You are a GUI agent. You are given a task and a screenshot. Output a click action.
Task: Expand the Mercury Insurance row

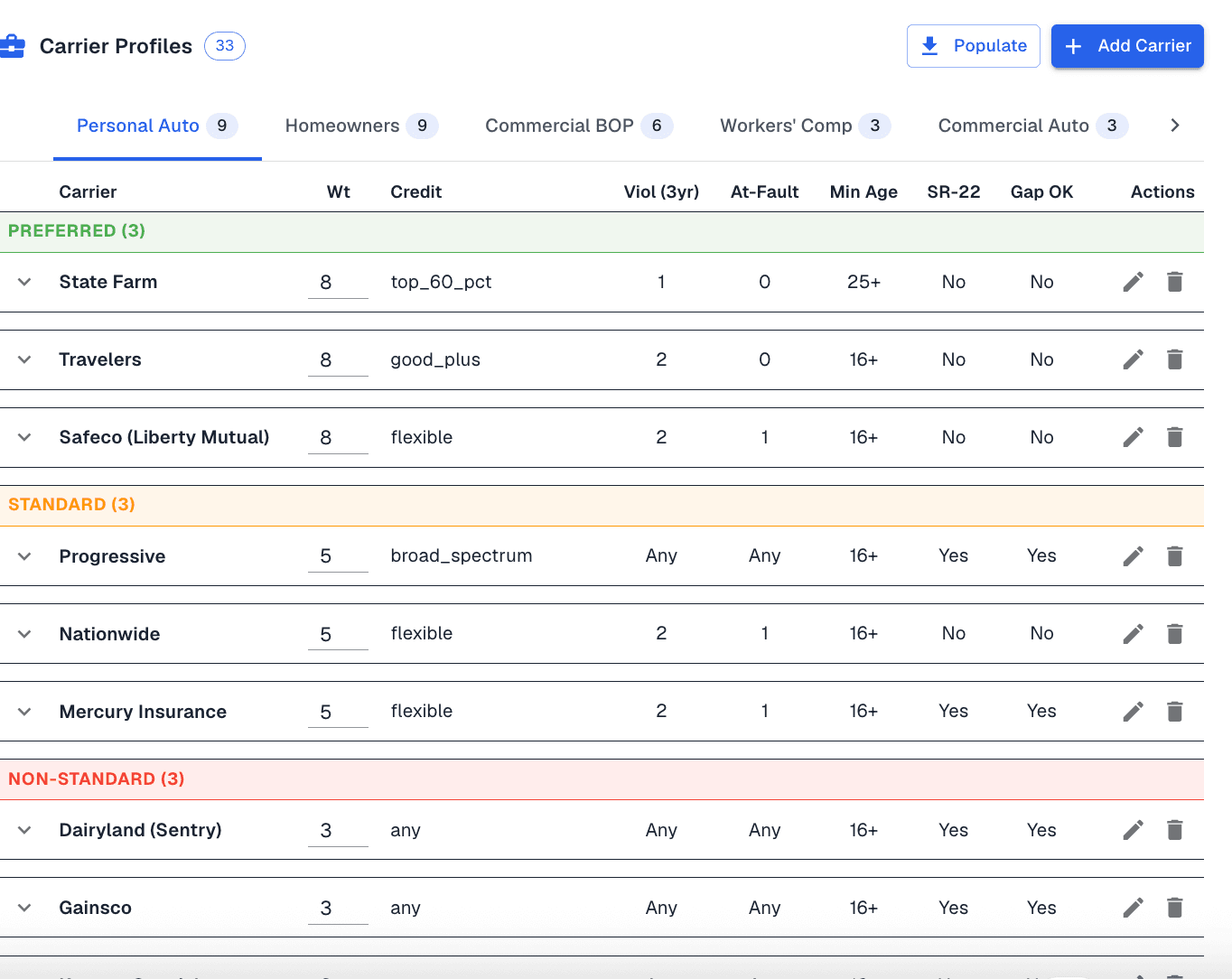pos(24,712)
